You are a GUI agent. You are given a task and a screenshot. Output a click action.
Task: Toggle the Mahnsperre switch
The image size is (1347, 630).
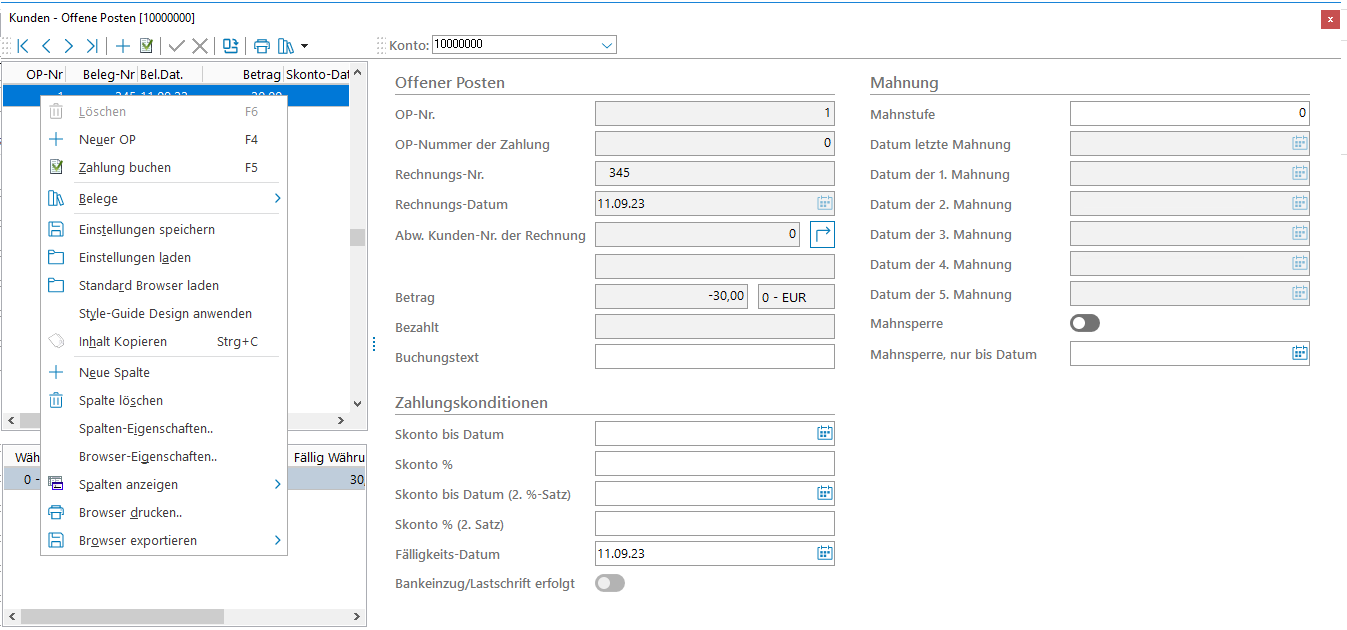pyautogui.click(x=1085, y=323)
